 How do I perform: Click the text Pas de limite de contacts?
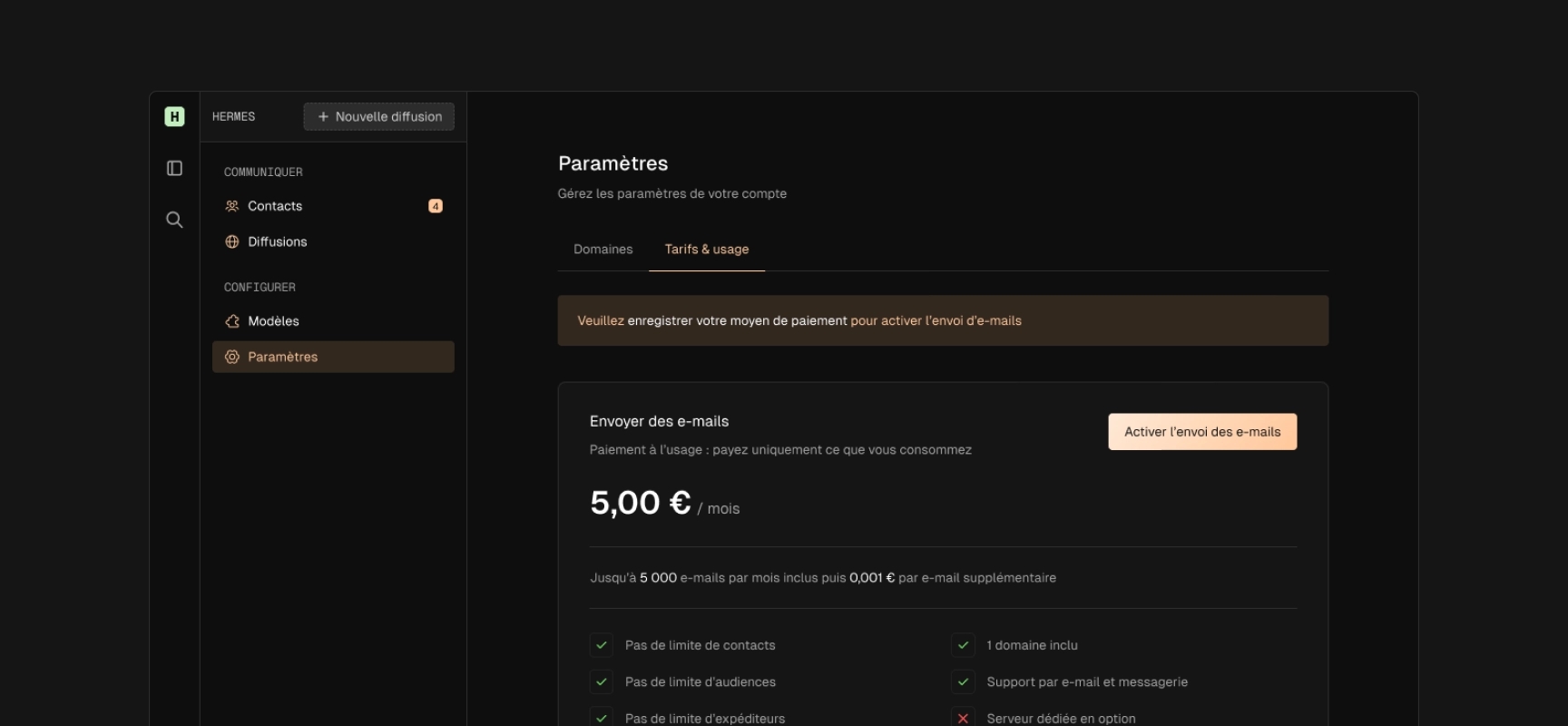pyautogui.click(x=701, y=645)
